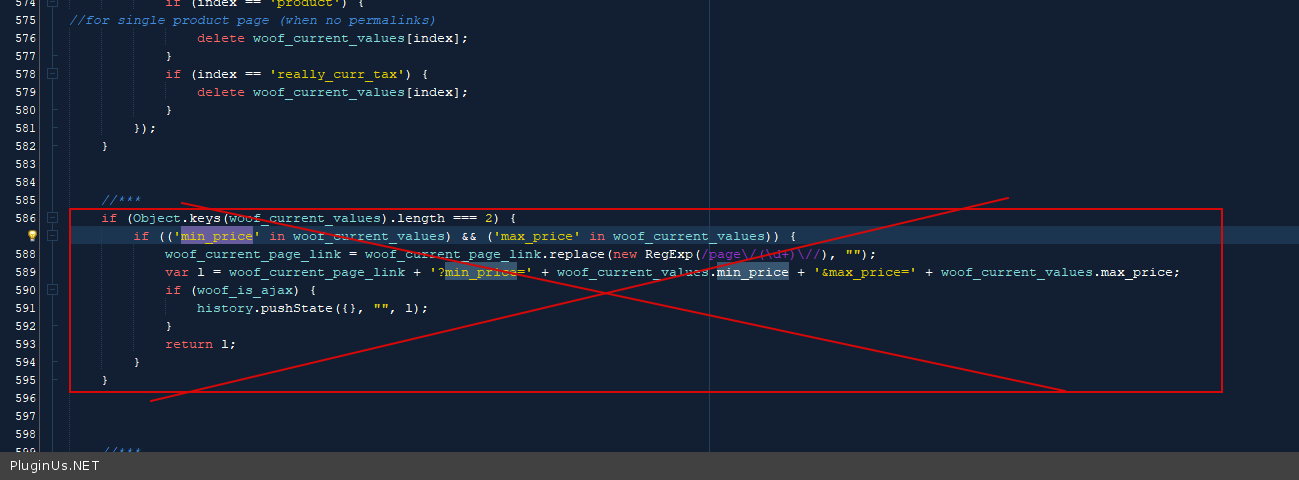1299x480 pixels.
Task: Click line number 588 in the gutter
Action: (x=26, y=254)
